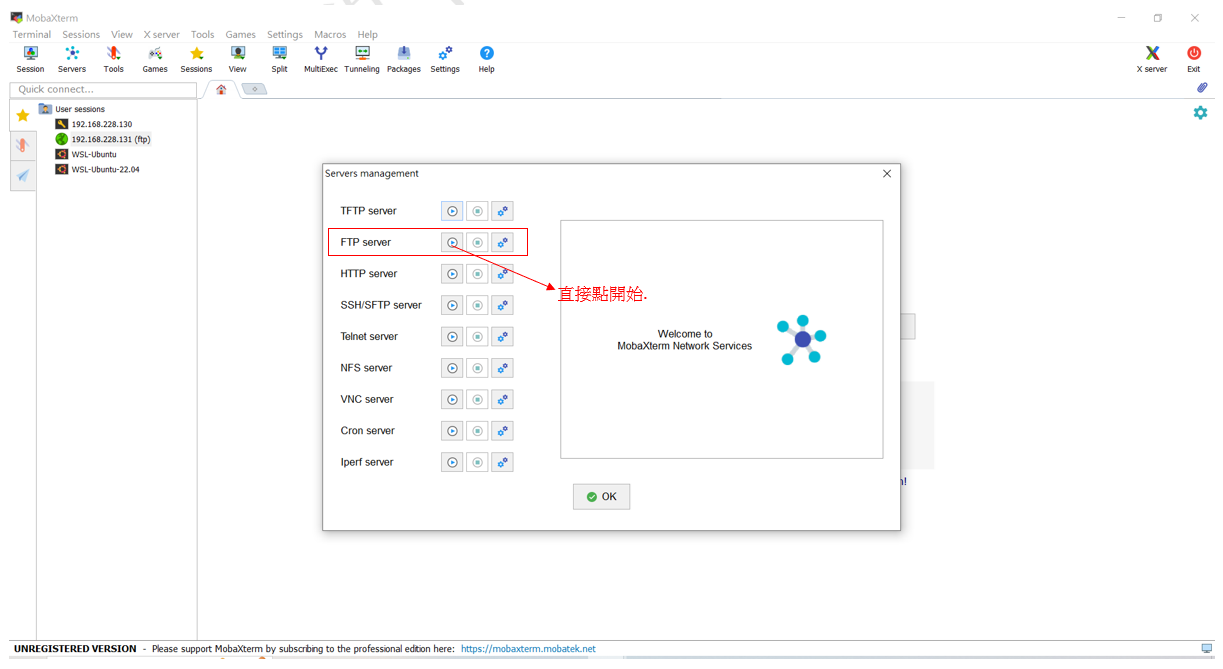Image resolution: width=1223 pixels, height=669 pixels.
Task: Stop the TFTP server
Action: click(477, 211)
